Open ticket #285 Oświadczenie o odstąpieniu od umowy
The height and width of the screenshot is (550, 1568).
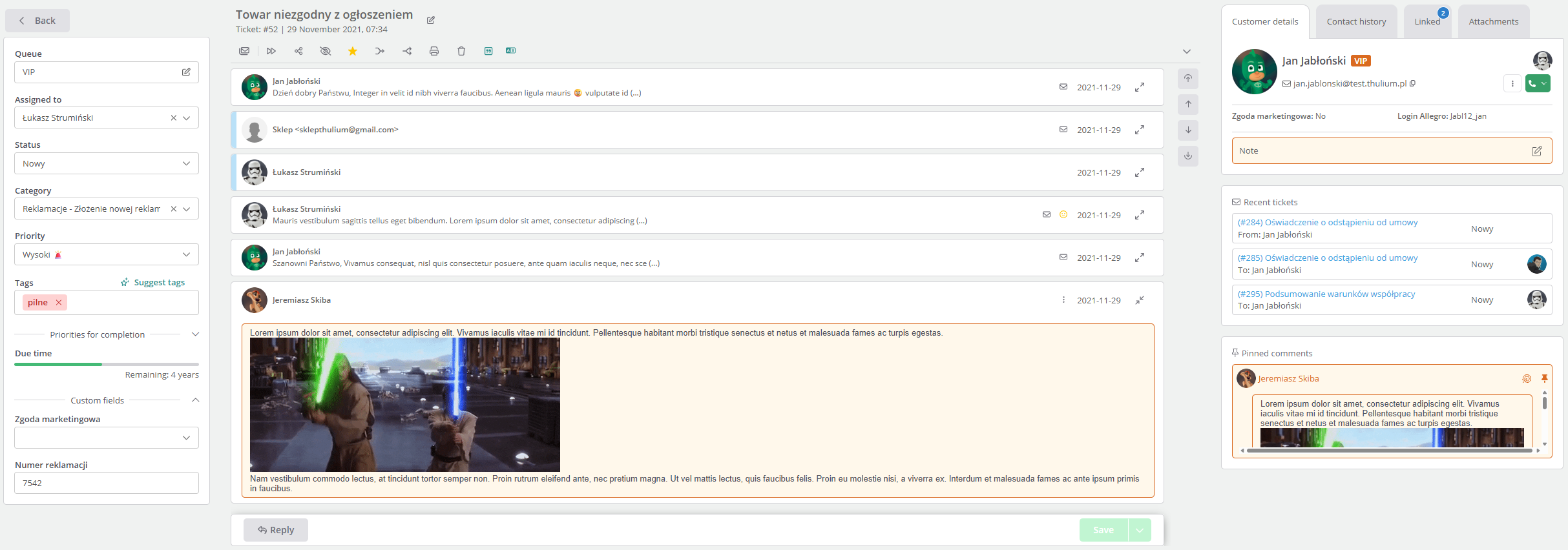1328,258
